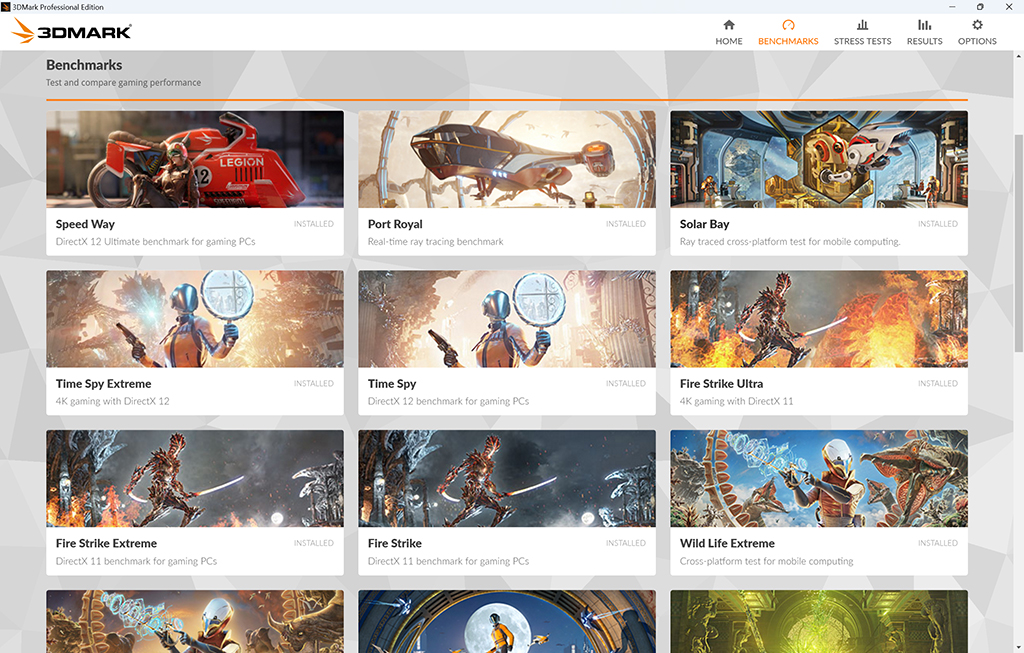Click the Fire Strike benchmark title
This screenshot has height=653, width=1024.
click(x=394, y=543)
